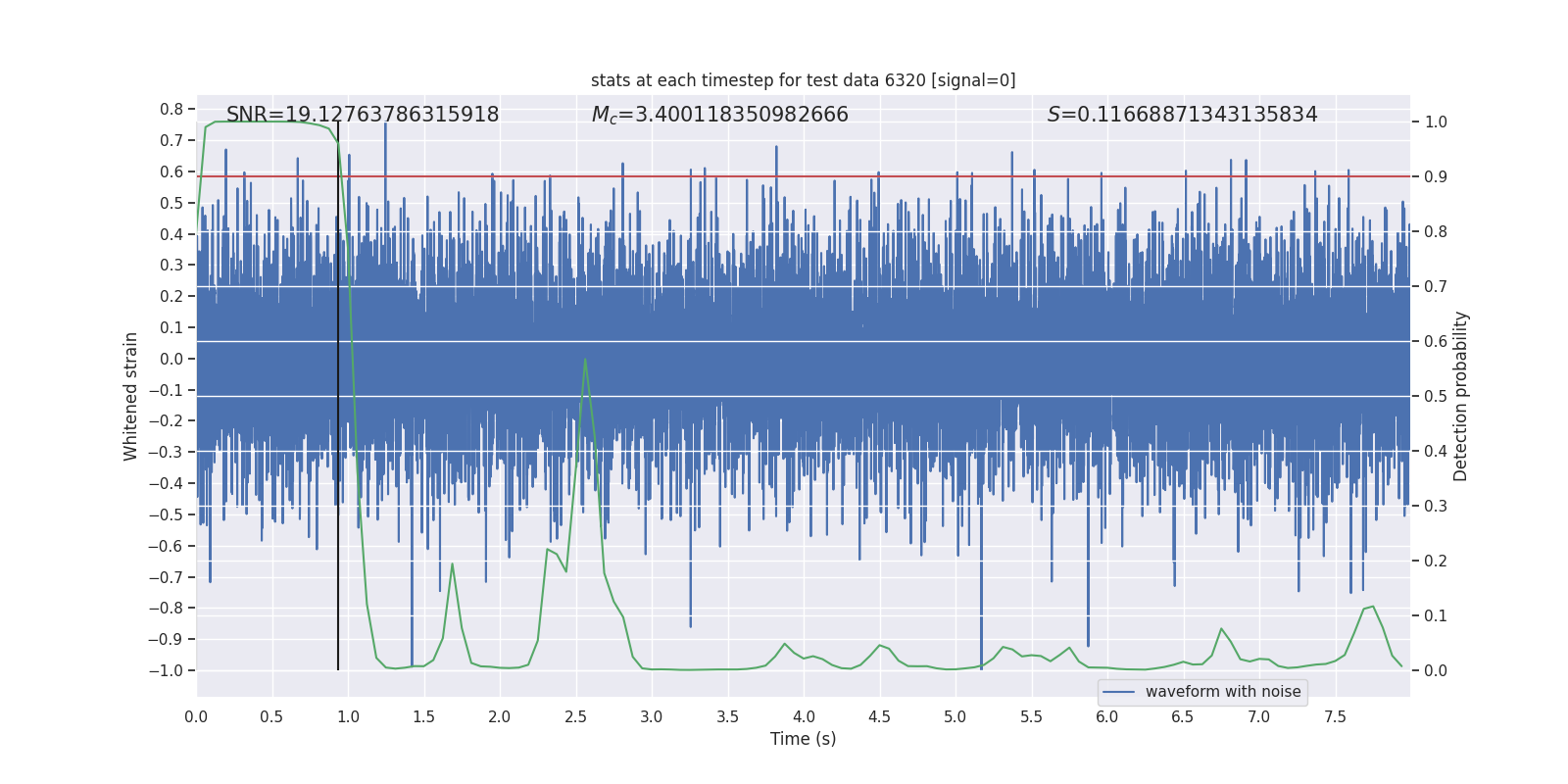Click the 'Whitened strain' y-axis label
This screenshot has width=1568, height=784.
tap(131, 396)
